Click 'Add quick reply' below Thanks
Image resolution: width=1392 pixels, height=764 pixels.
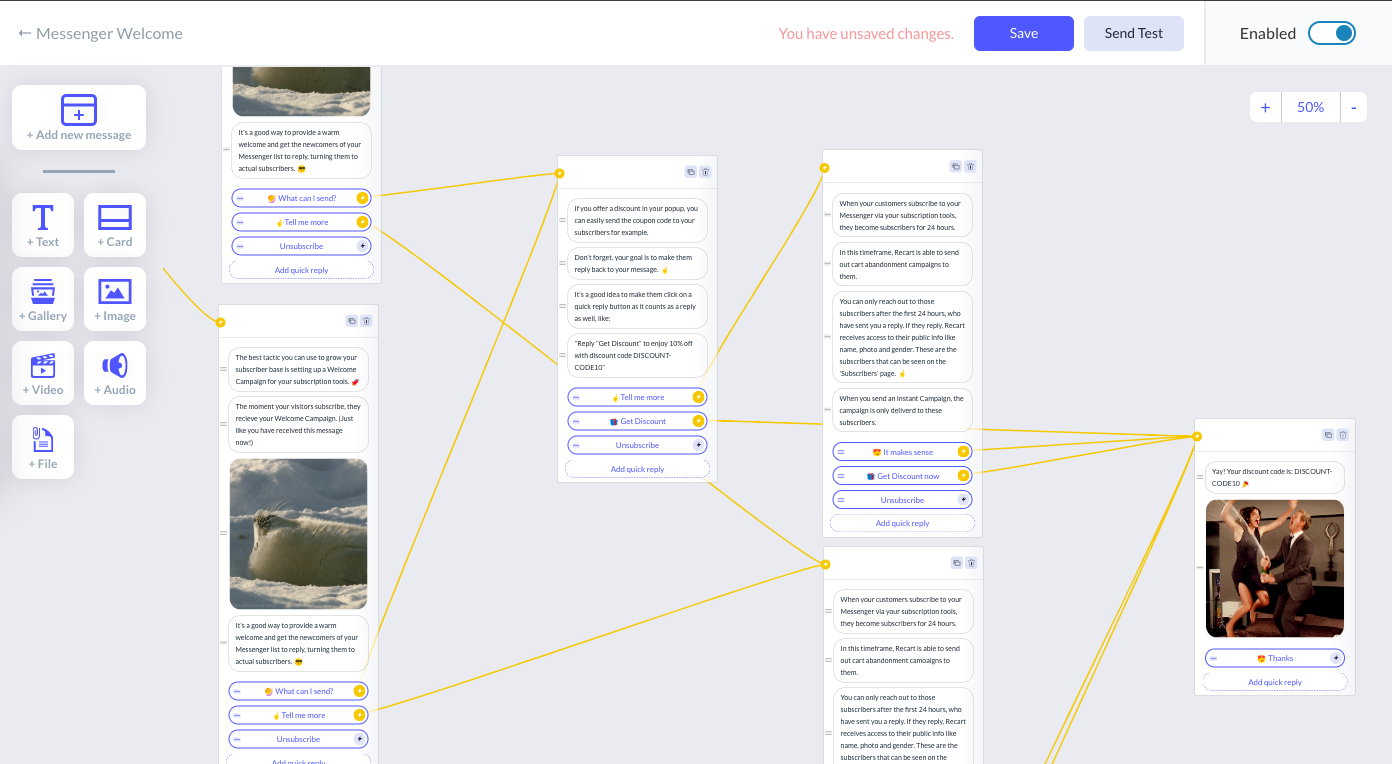point(1274,682)
